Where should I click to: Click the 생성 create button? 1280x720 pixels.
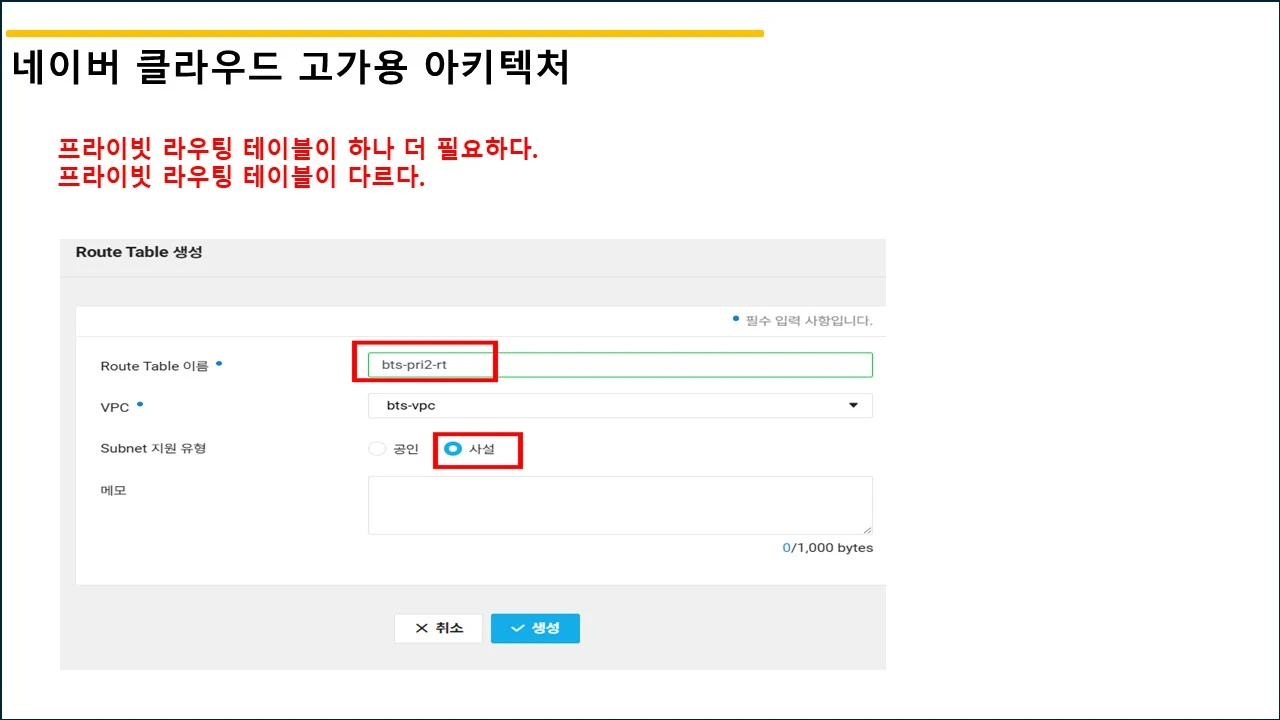(535, 628)
